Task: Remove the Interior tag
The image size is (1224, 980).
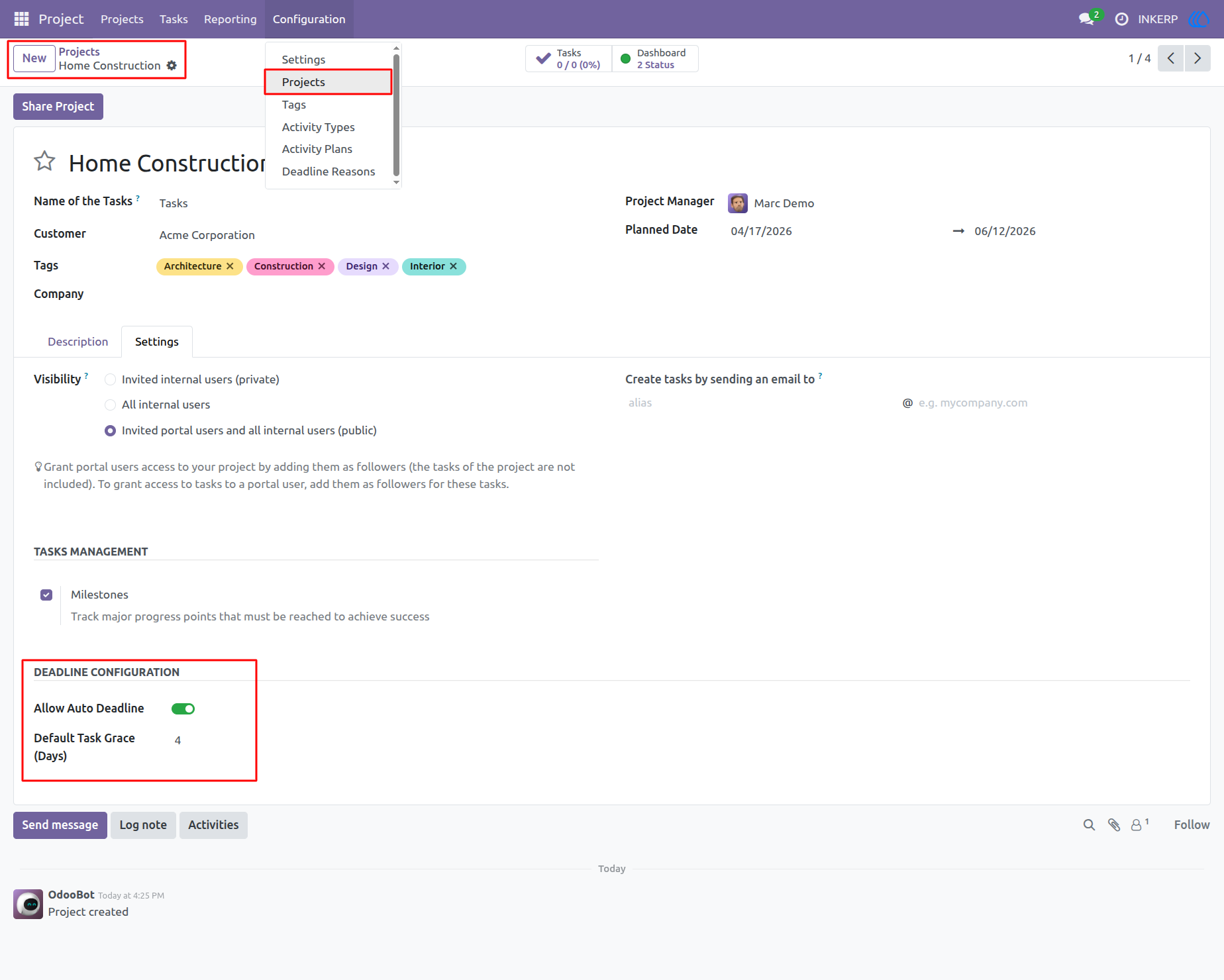Action: pos(453,266)
